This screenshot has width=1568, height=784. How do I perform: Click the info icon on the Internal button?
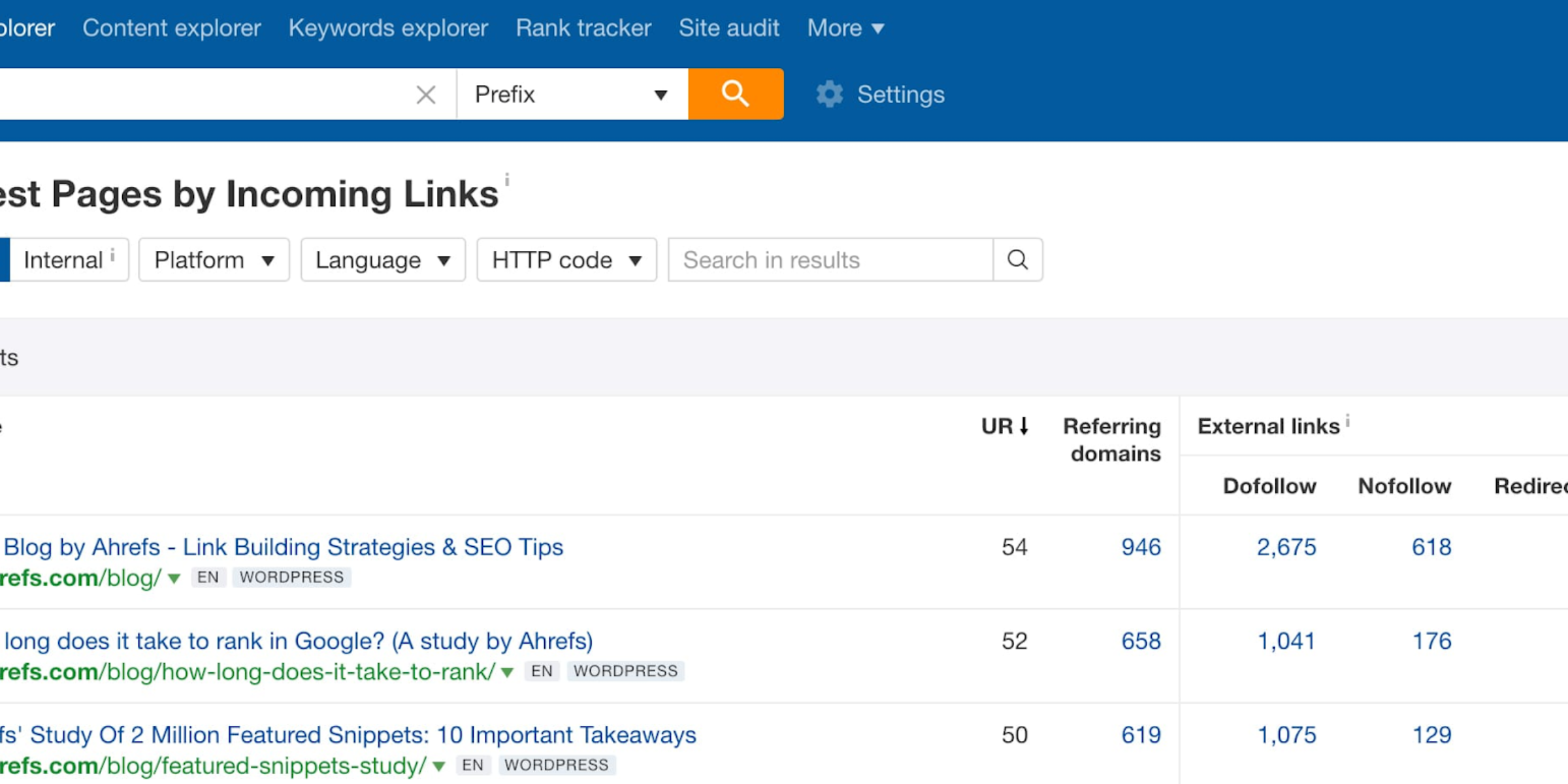(x=112, y=255)
